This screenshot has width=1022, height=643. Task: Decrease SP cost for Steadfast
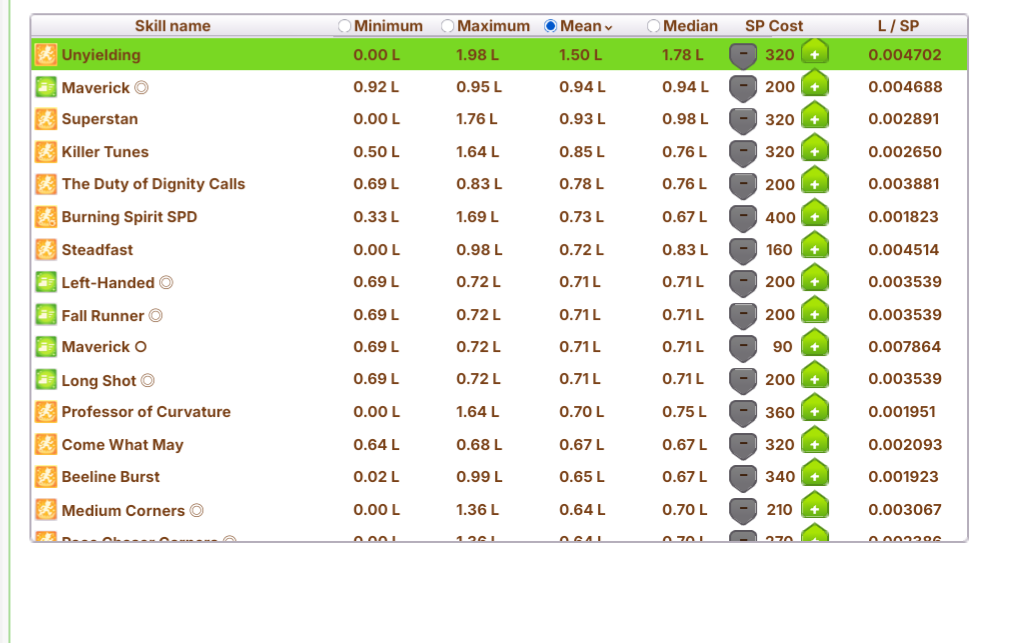tap(743, 250)
